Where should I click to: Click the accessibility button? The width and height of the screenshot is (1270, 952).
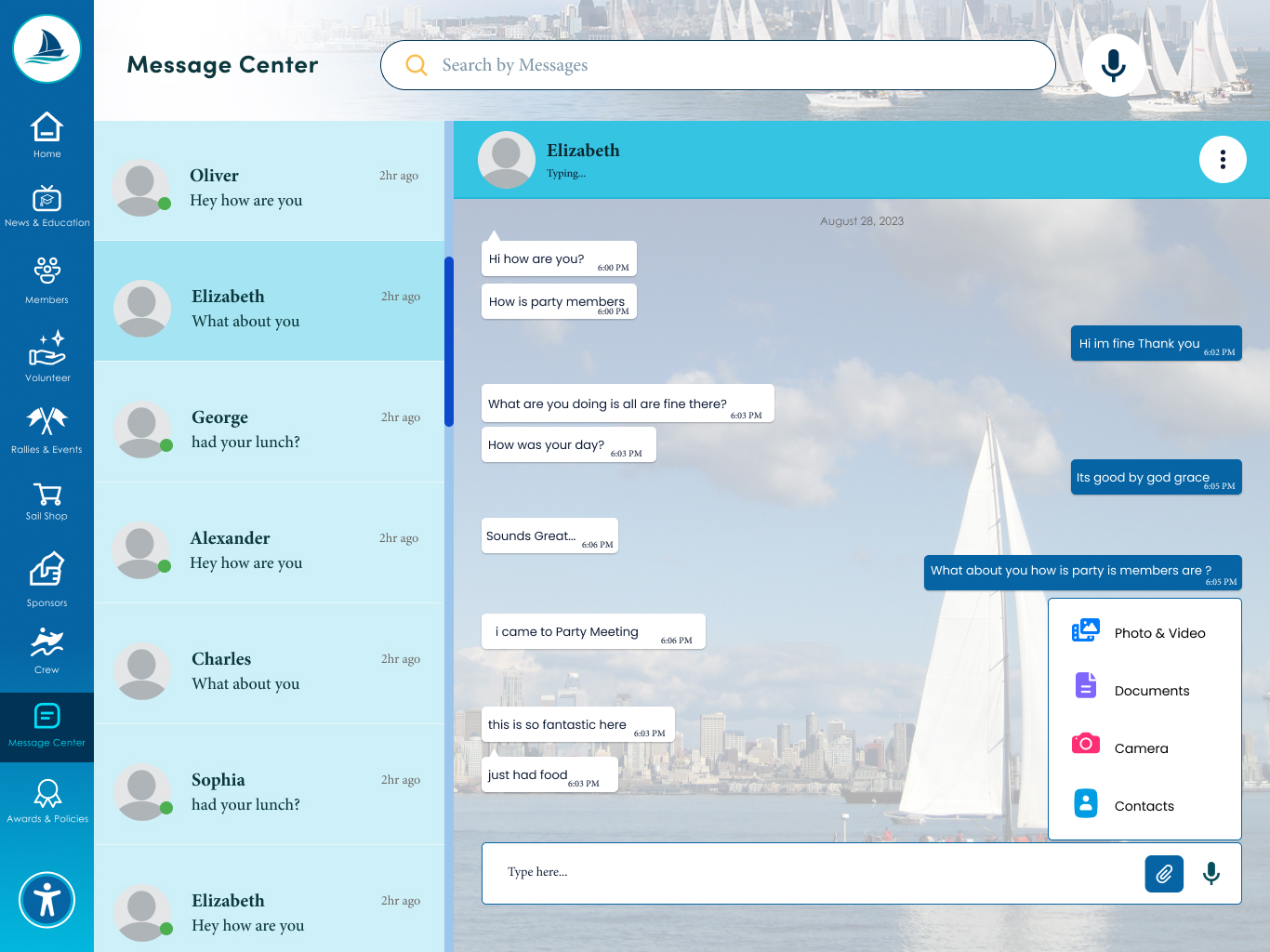point(46,900)
